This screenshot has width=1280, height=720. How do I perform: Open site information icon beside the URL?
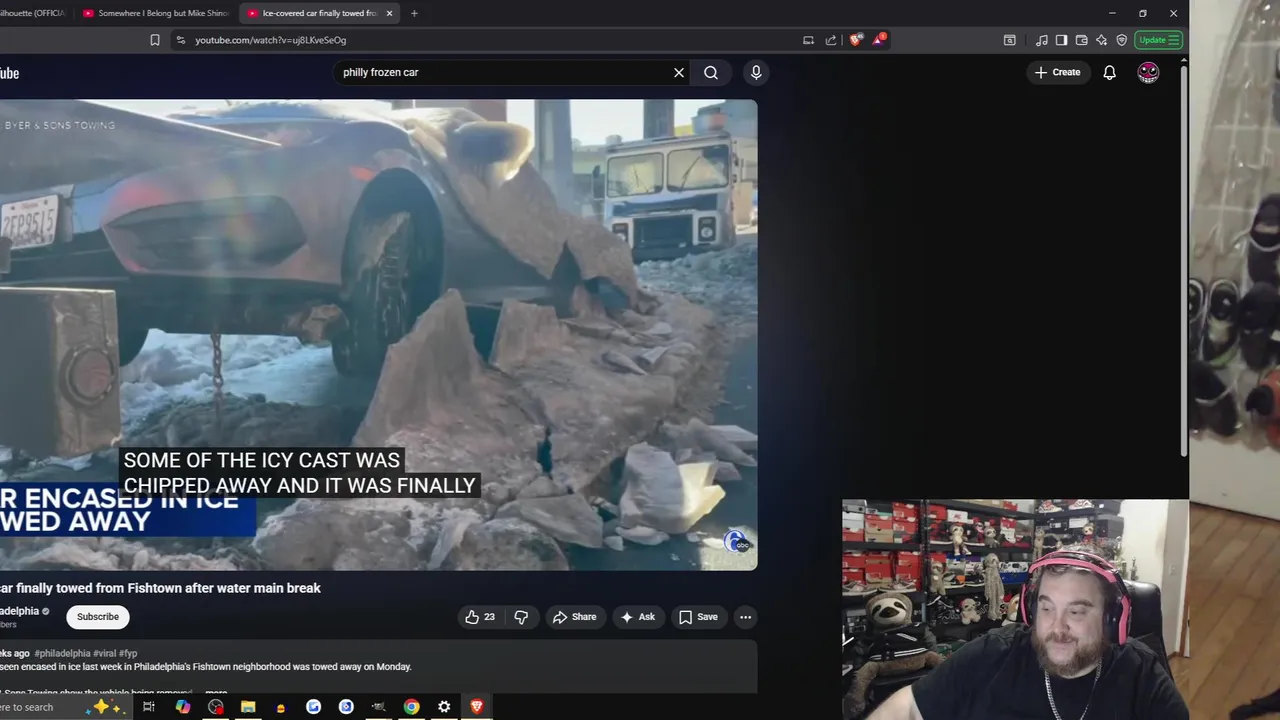180,40
